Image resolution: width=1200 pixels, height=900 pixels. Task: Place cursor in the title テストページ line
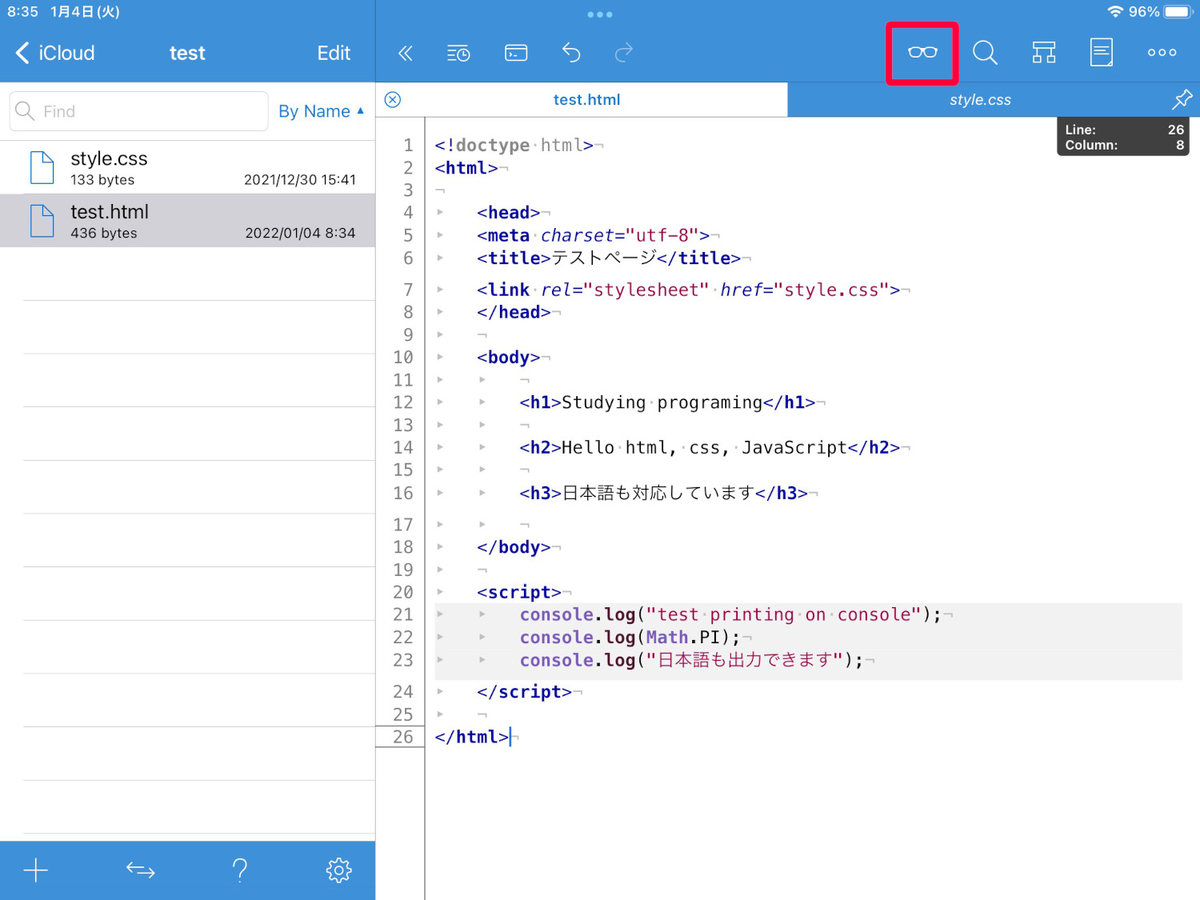[x=609, y=258]
